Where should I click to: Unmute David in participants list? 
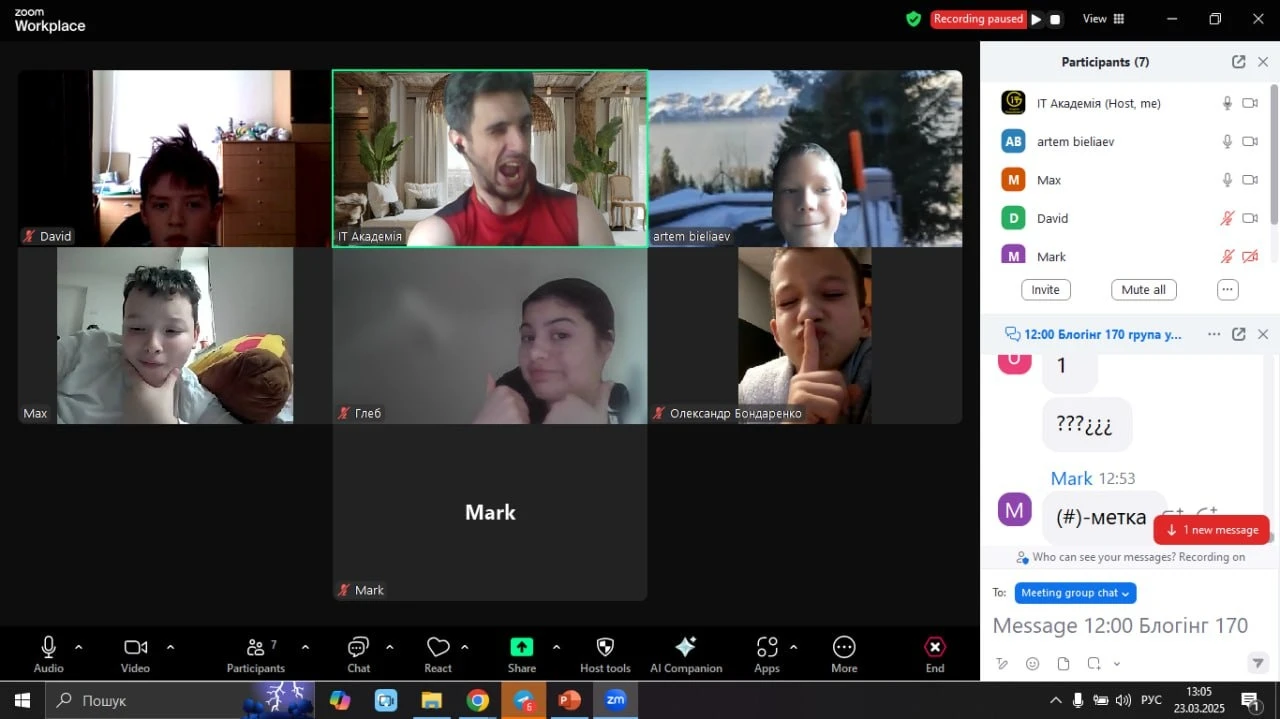pos(1227,218)
